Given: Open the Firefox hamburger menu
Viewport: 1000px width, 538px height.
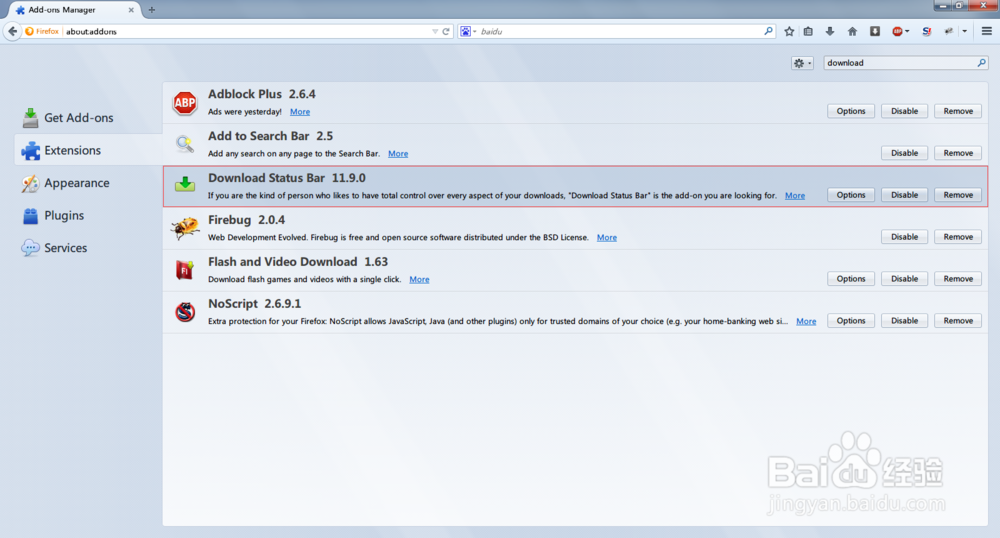Looking at the screenshot, I should click(x=986, y=31).
